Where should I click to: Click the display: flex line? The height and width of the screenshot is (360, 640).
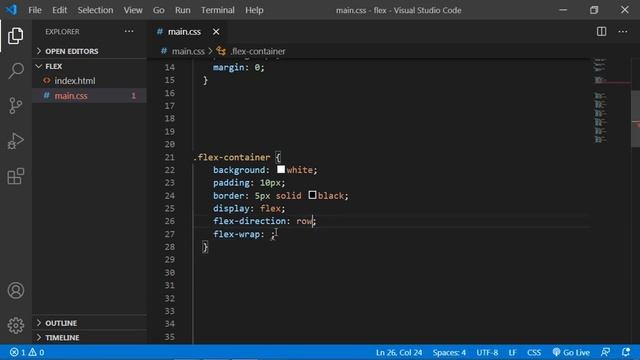(x=249, y=209)
